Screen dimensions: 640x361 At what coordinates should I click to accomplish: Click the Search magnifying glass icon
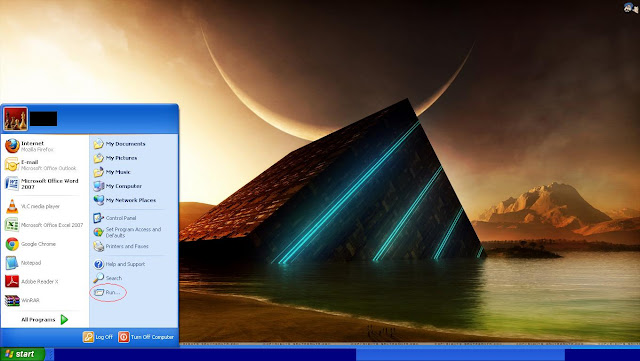point(98,278)
